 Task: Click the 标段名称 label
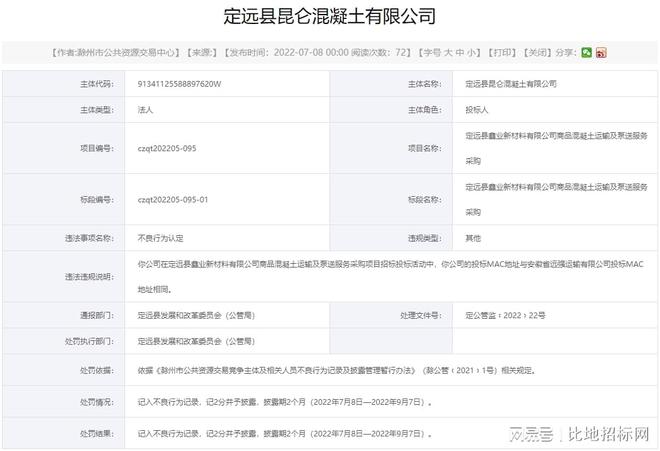pos(425,200)
